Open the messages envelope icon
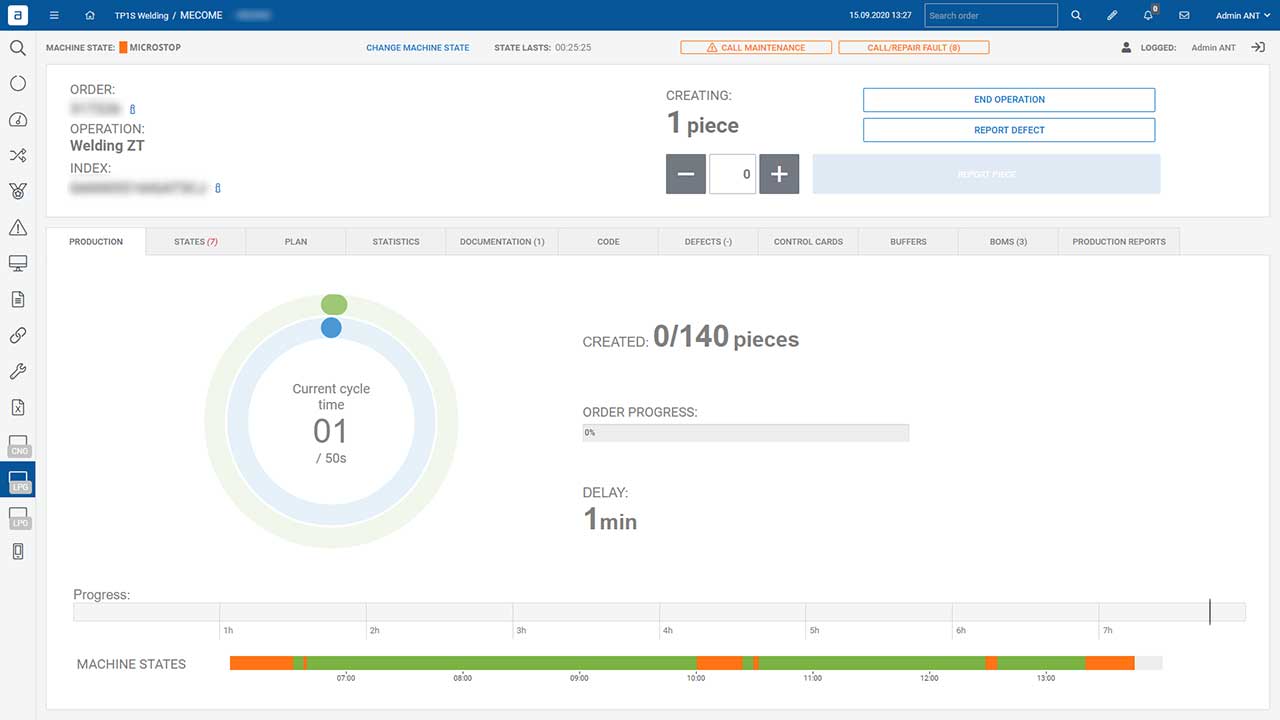The width and height of the screenshot is (1280, 720). (x=1184, y=15)
